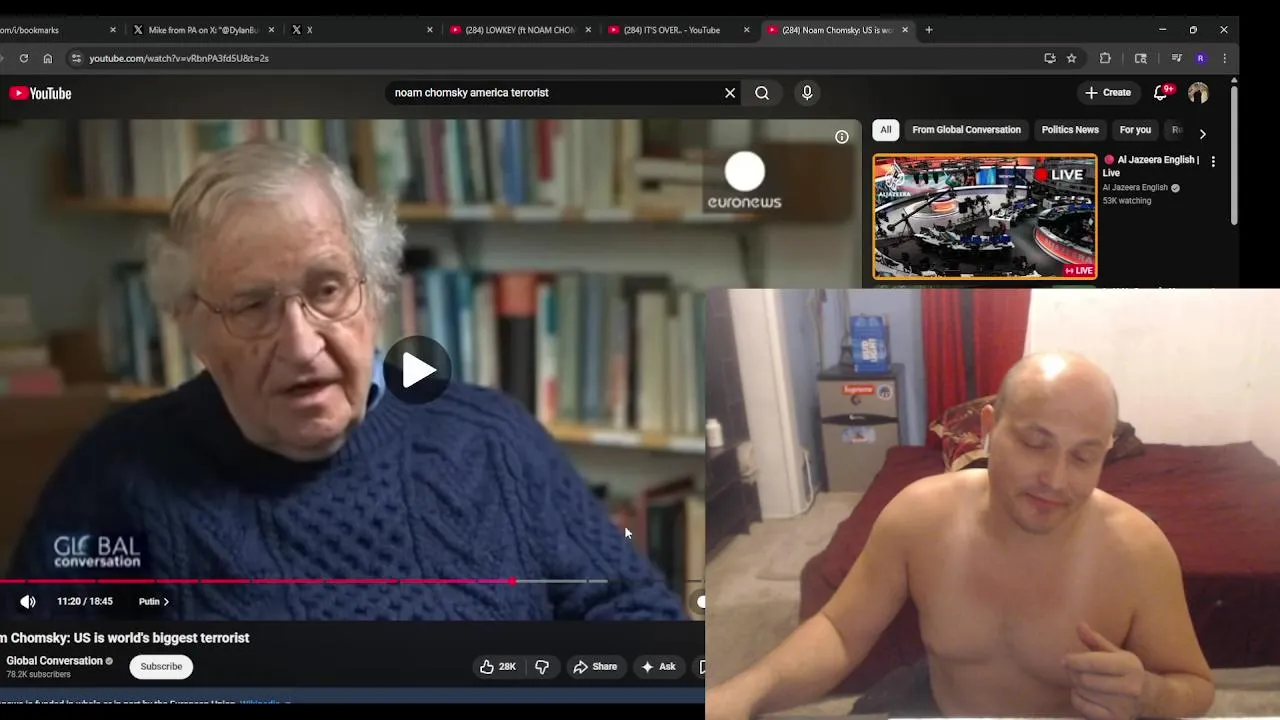Select the For you filter chip

click(1135, 130)
